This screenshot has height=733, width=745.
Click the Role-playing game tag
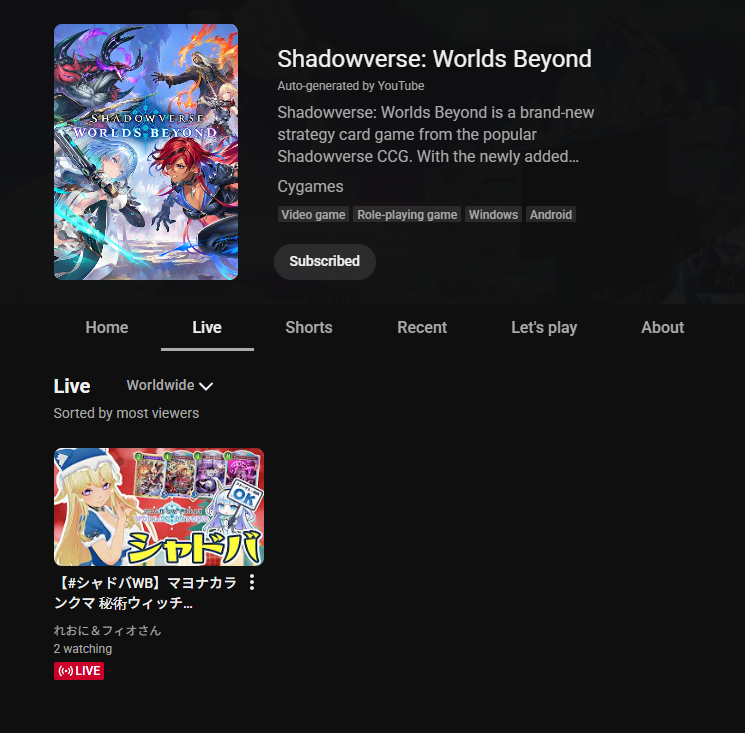click(407, 214)
